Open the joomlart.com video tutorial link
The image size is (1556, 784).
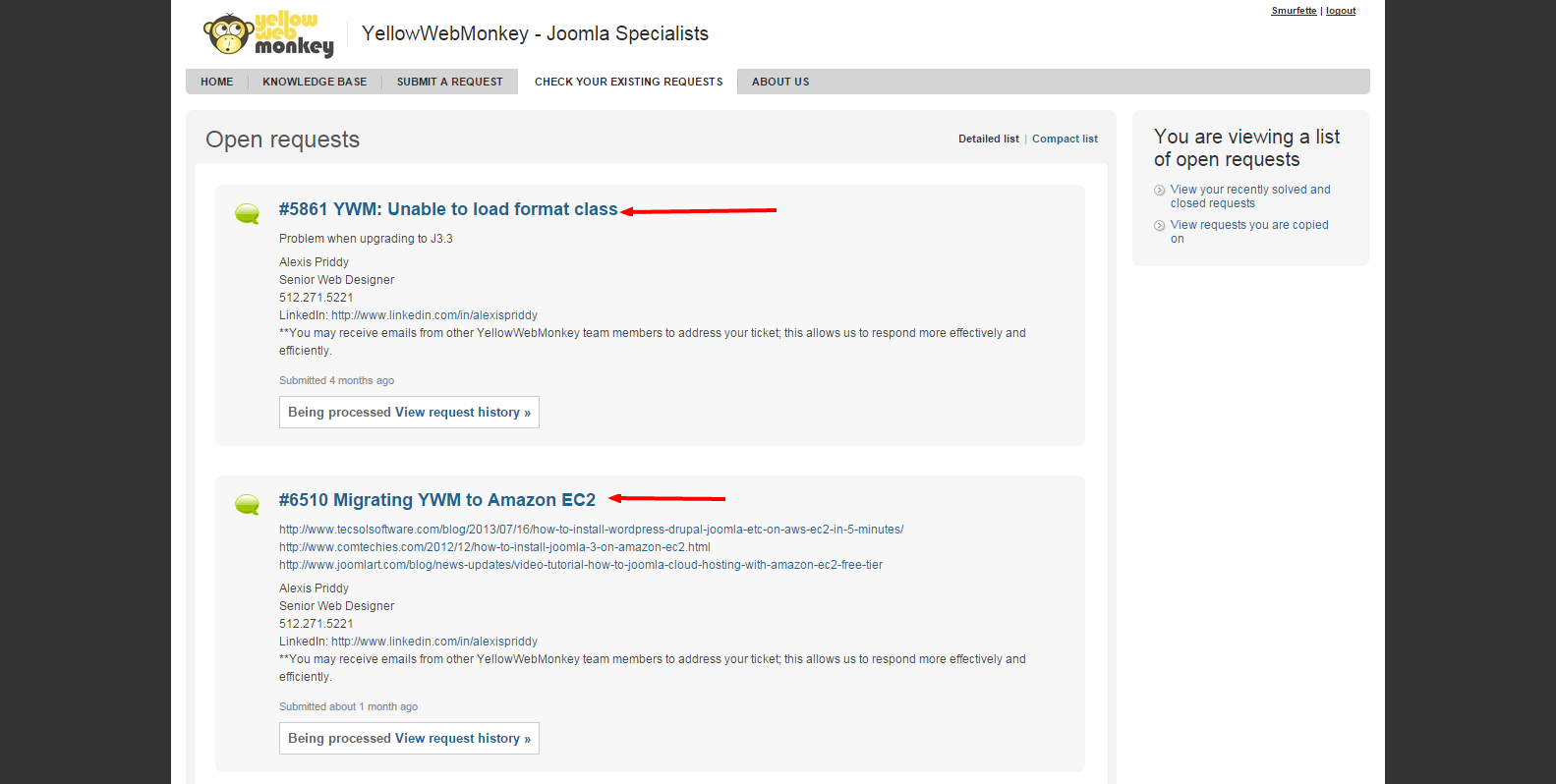(581, 565)
